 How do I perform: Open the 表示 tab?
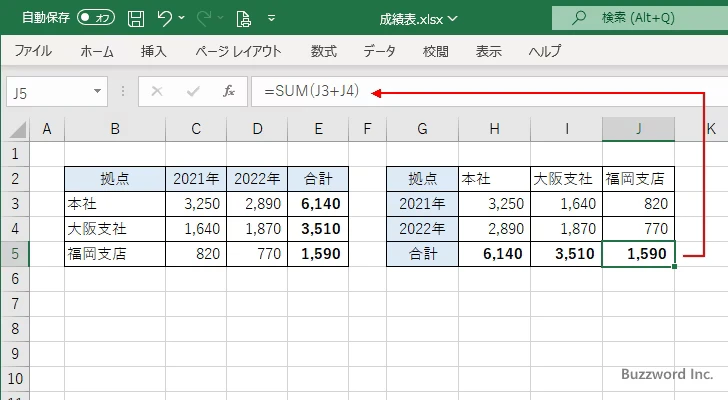(488, 51)
